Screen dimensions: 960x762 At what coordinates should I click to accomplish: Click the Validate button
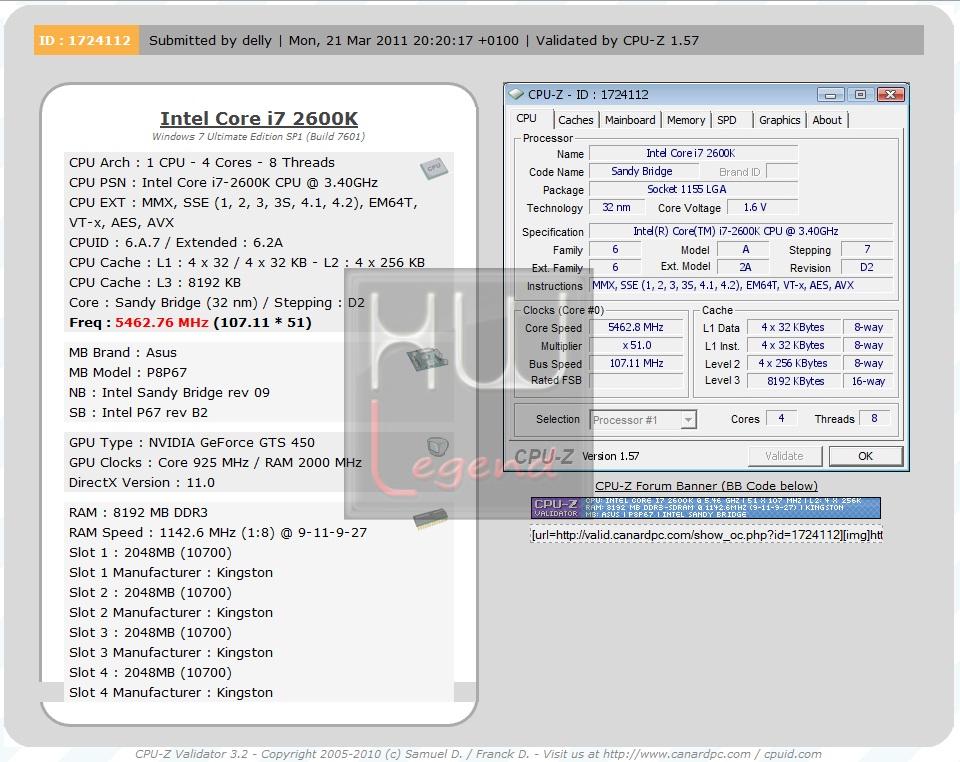click(x=784, y=456)
